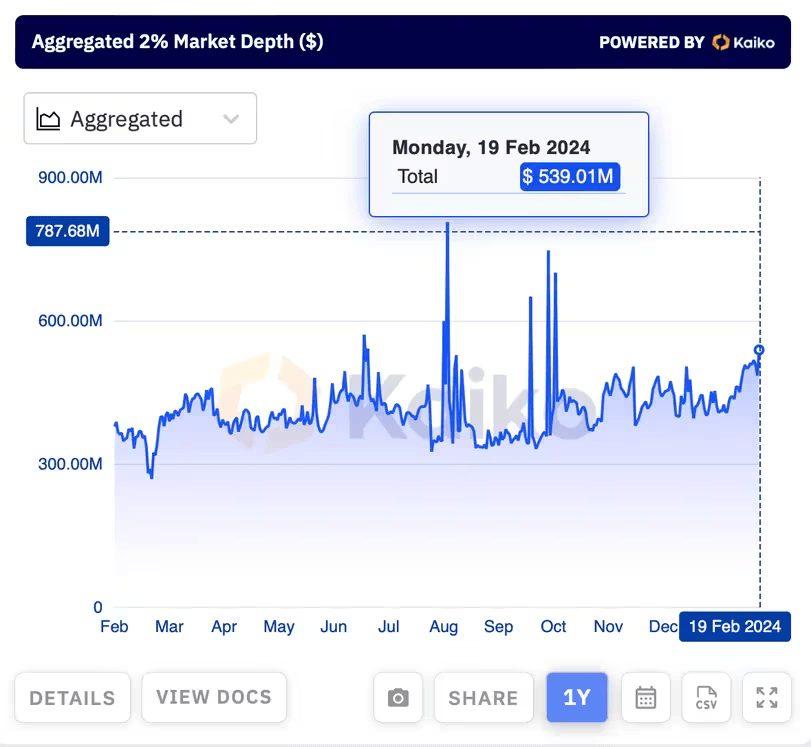Click the 787.68M y-axis value label

(67, 232)
